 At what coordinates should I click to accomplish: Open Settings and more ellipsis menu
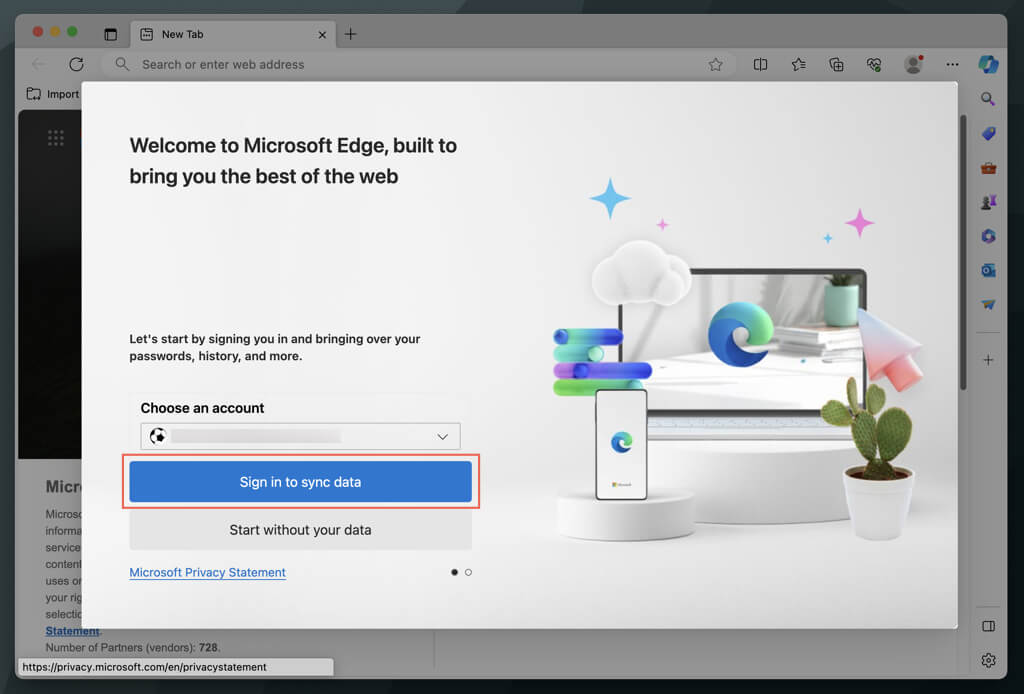point(952,65)
